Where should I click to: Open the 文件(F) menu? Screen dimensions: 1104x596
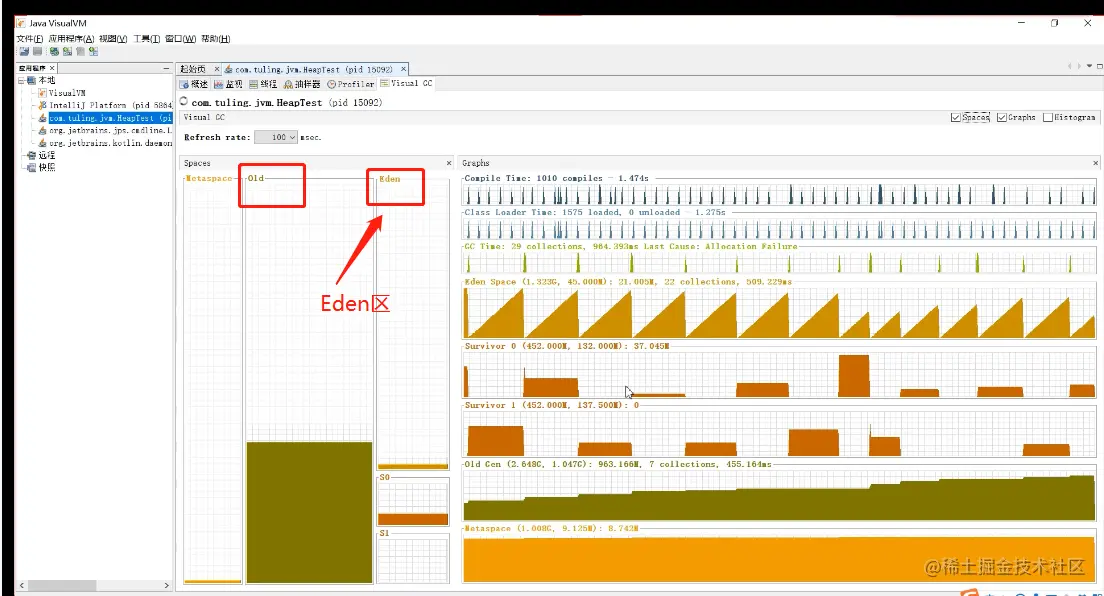click(30, 39)
